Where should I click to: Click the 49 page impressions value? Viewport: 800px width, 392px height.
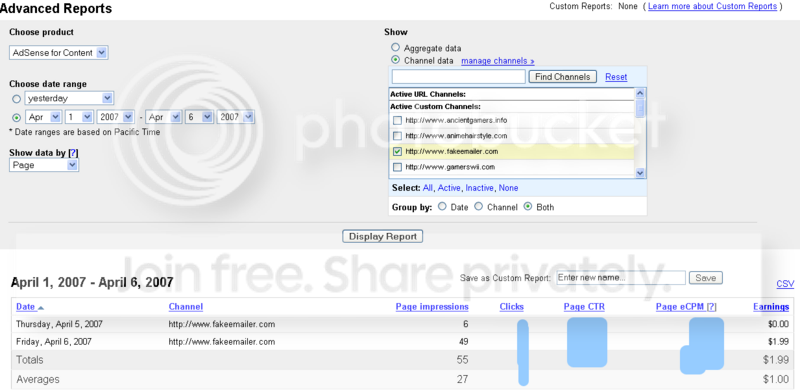pos(464,341)
